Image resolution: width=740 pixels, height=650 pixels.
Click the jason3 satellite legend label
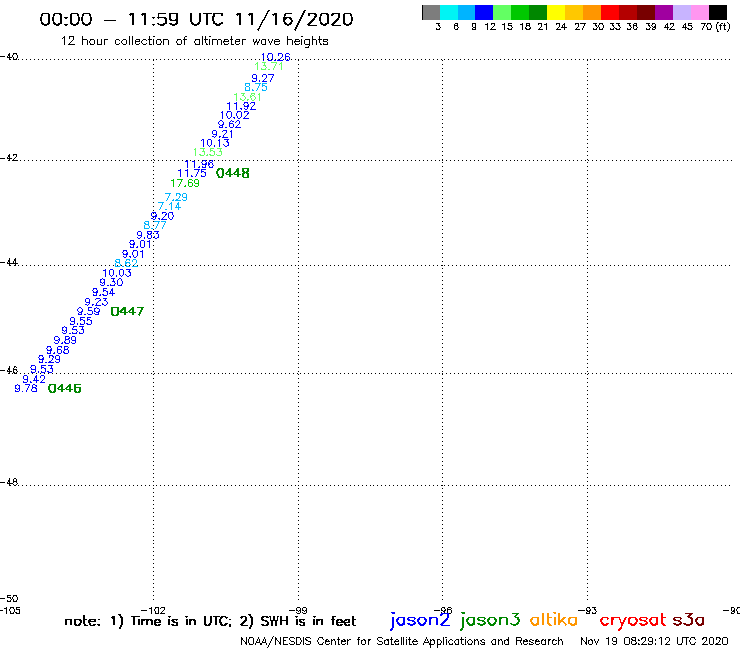(x=490, y=620)
